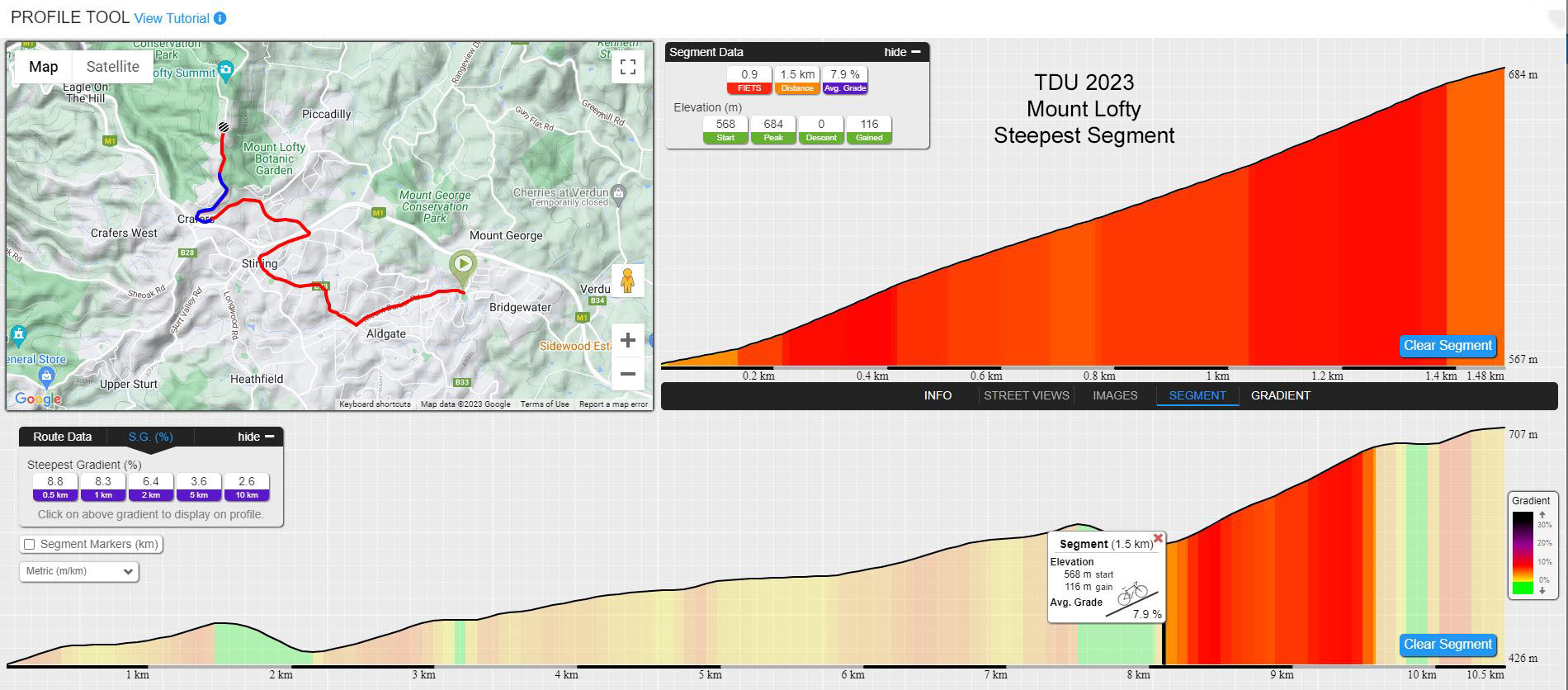This screenshot has height=690, width=1568.
Task: Switch to the S.G. (%) tab
Action: coord(150,437)
